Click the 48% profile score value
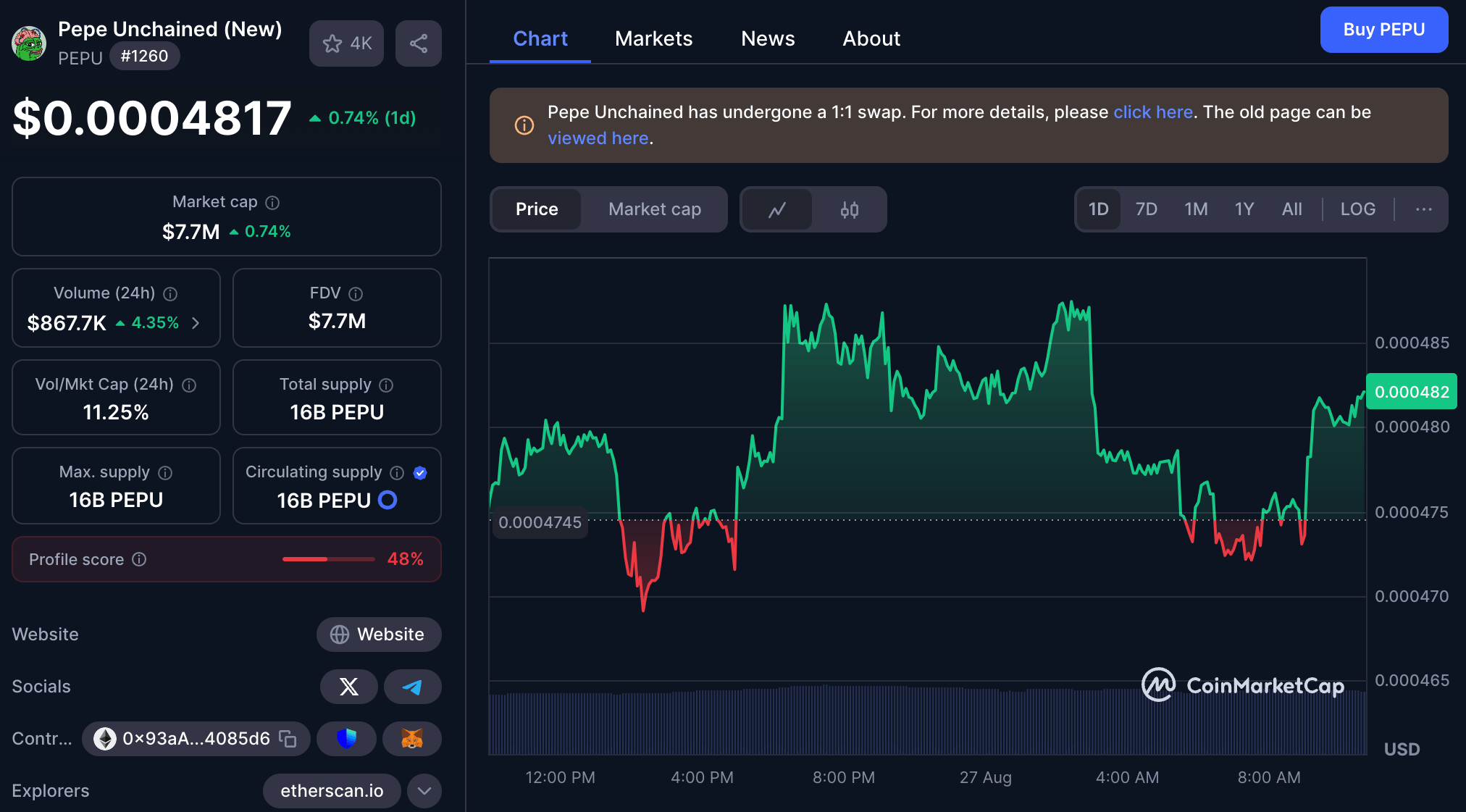 point(406,559)
